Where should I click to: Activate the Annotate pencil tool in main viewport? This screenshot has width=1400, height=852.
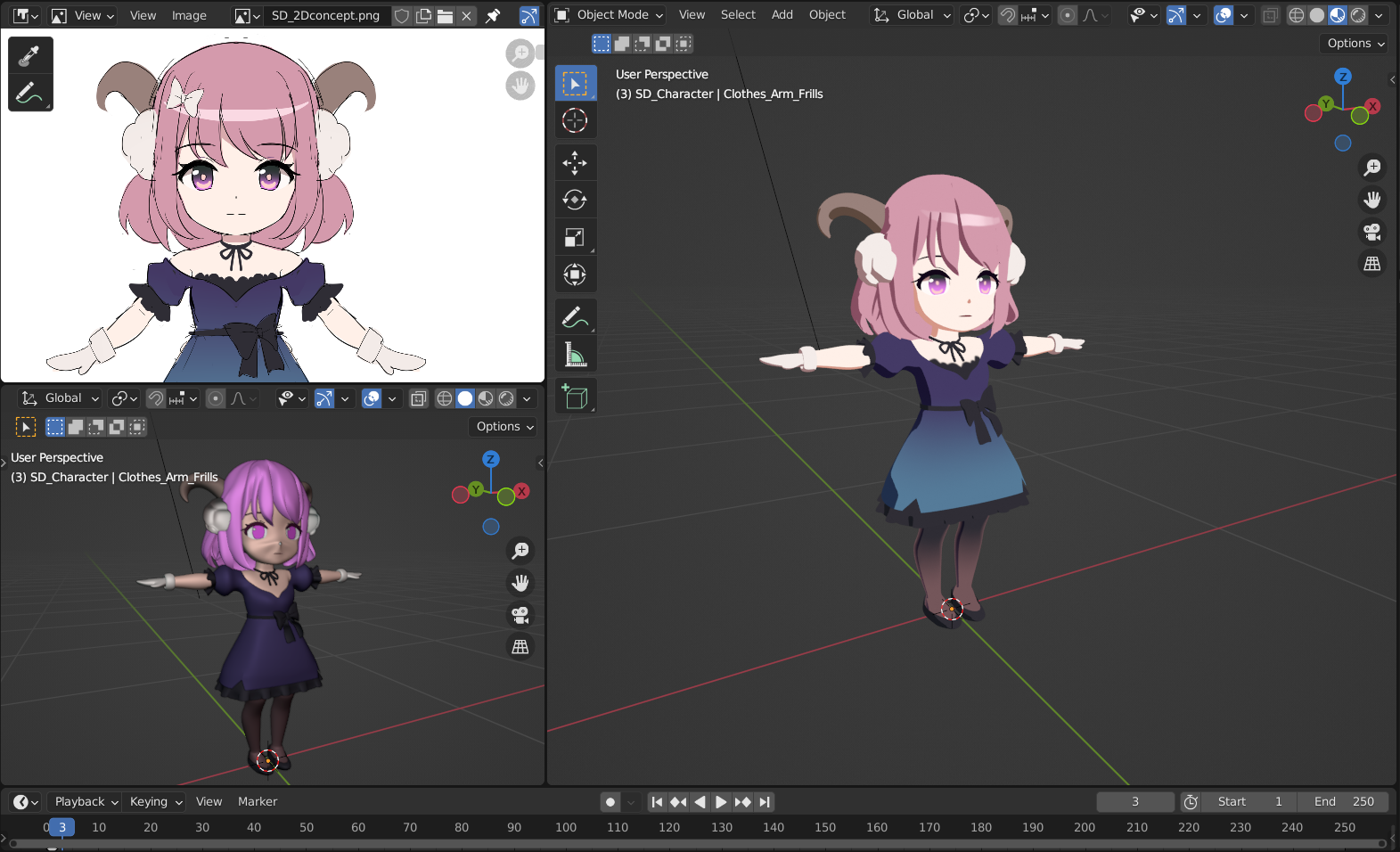tap(575, 316)
